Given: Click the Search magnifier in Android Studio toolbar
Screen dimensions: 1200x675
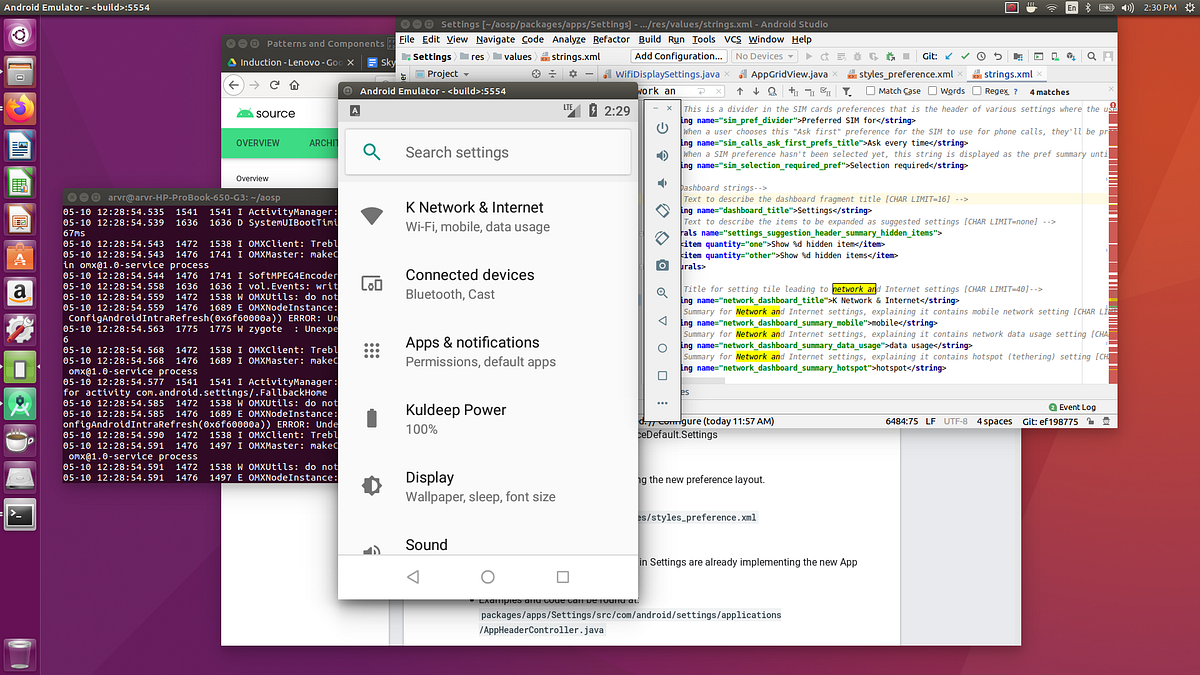Looking at the screenshot, I should 1090,56.
